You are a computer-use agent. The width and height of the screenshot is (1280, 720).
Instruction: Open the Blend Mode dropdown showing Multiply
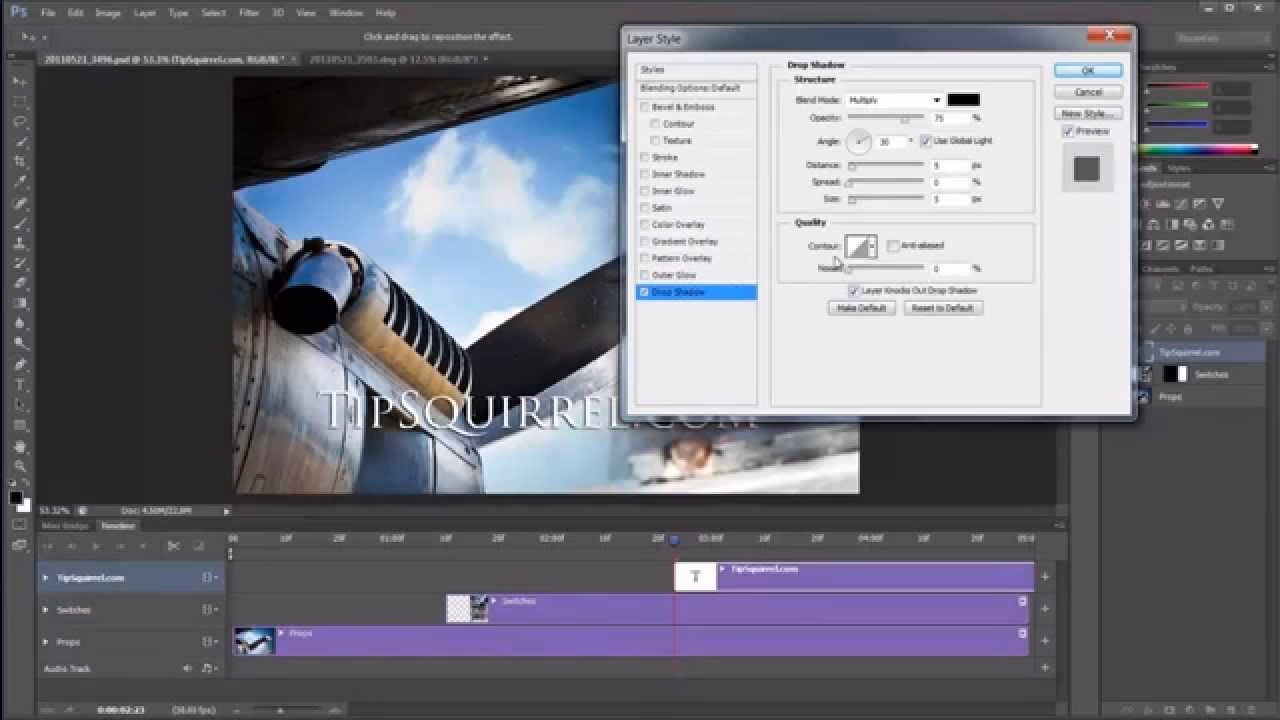coord(895,99)
